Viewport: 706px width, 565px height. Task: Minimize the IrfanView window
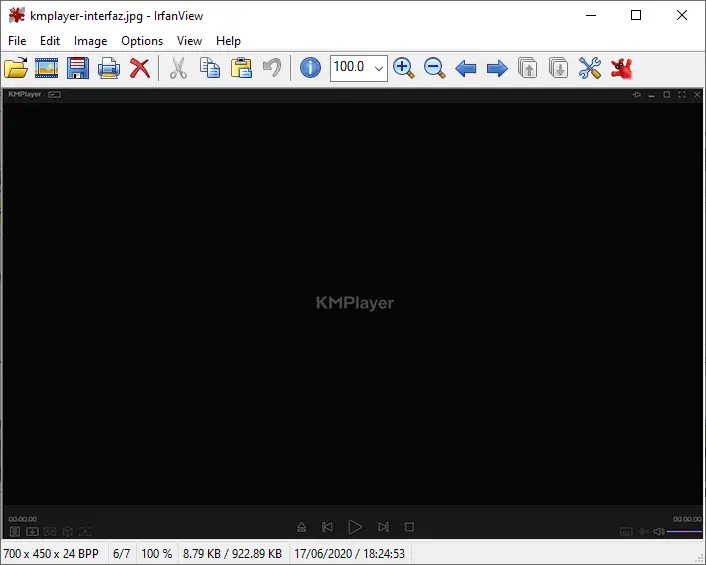[x=591, y=15]
